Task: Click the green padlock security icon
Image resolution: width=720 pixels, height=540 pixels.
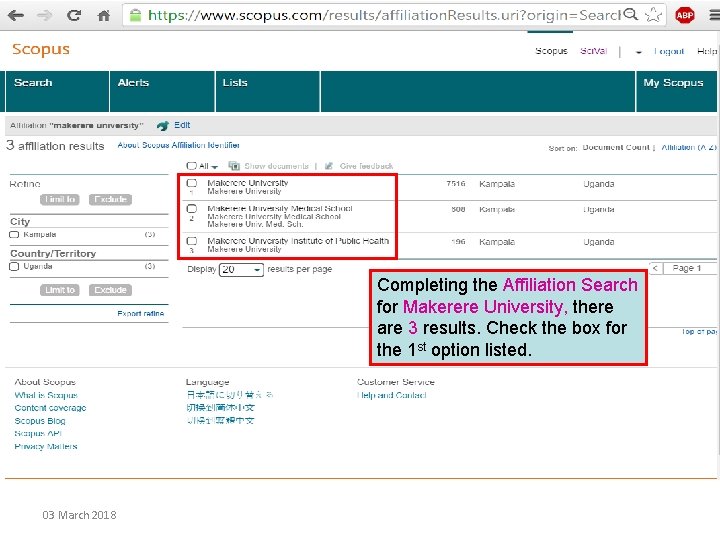Action: [x=135, y=15]
